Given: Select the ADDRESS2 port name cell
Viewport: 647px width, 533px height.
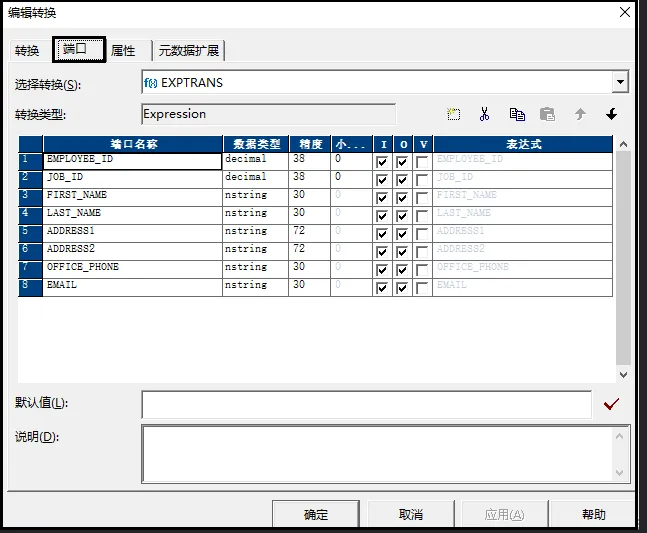Looking at the screenshot, I should pos(132,251).
